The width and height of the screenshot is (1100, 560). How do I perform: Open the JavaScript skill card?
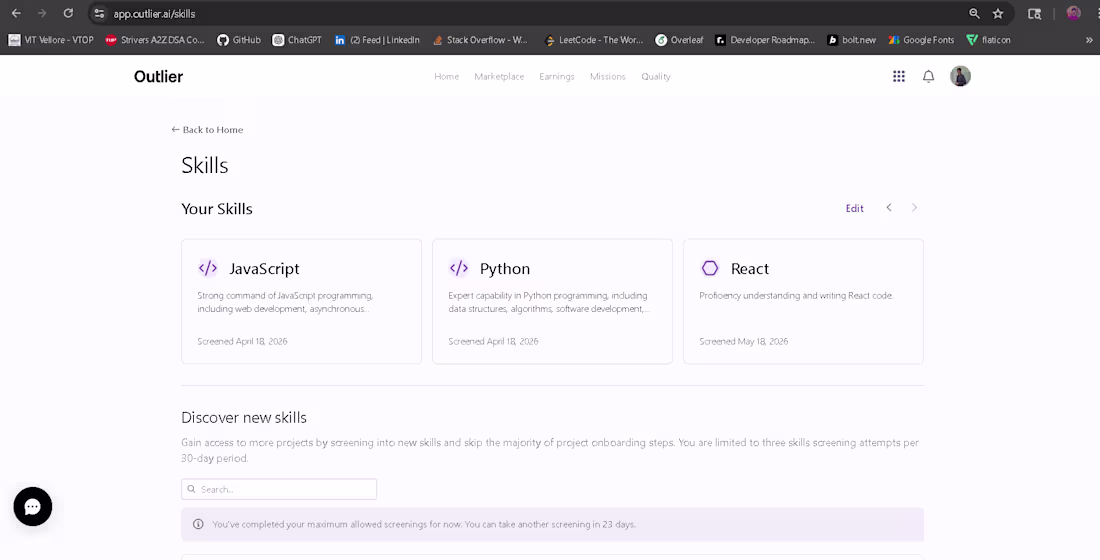click(x=302, y=301)
